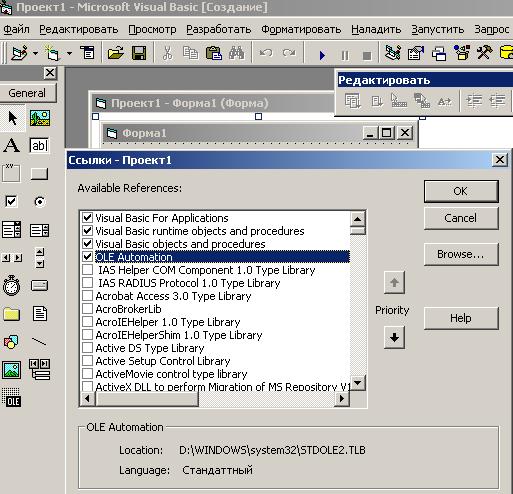
Task: Uncheck Visual Basic runtime objects and procedures
Action: pos(87,231)
